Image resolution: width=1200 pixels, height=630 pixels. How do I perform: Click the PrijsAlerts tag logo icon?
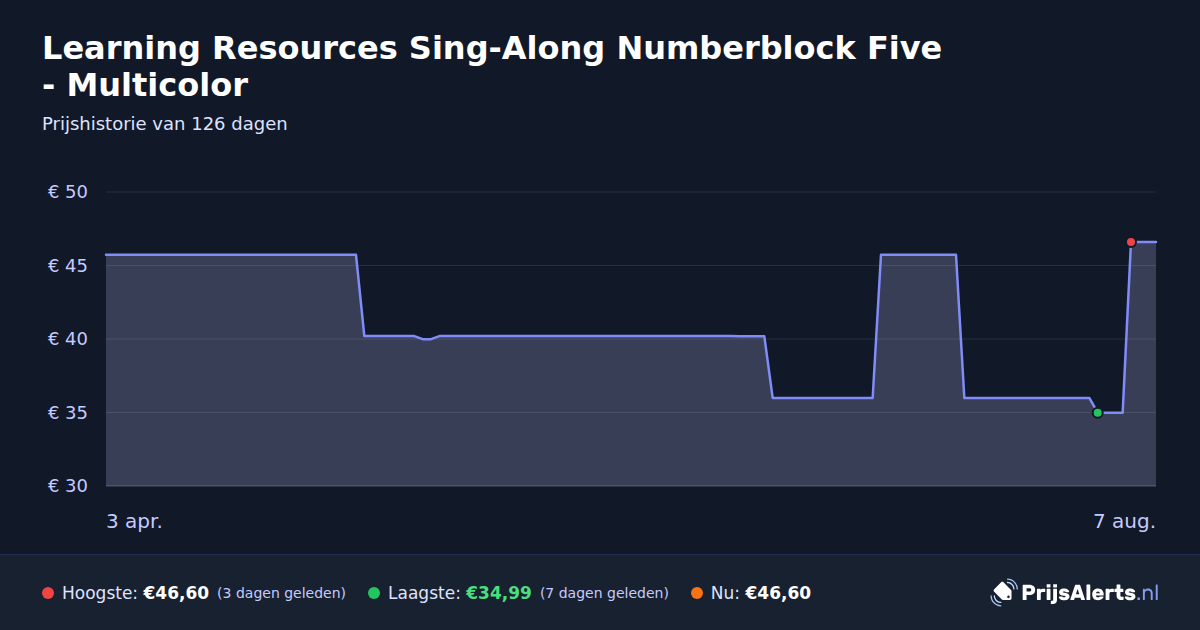[x=1003, y=592]
